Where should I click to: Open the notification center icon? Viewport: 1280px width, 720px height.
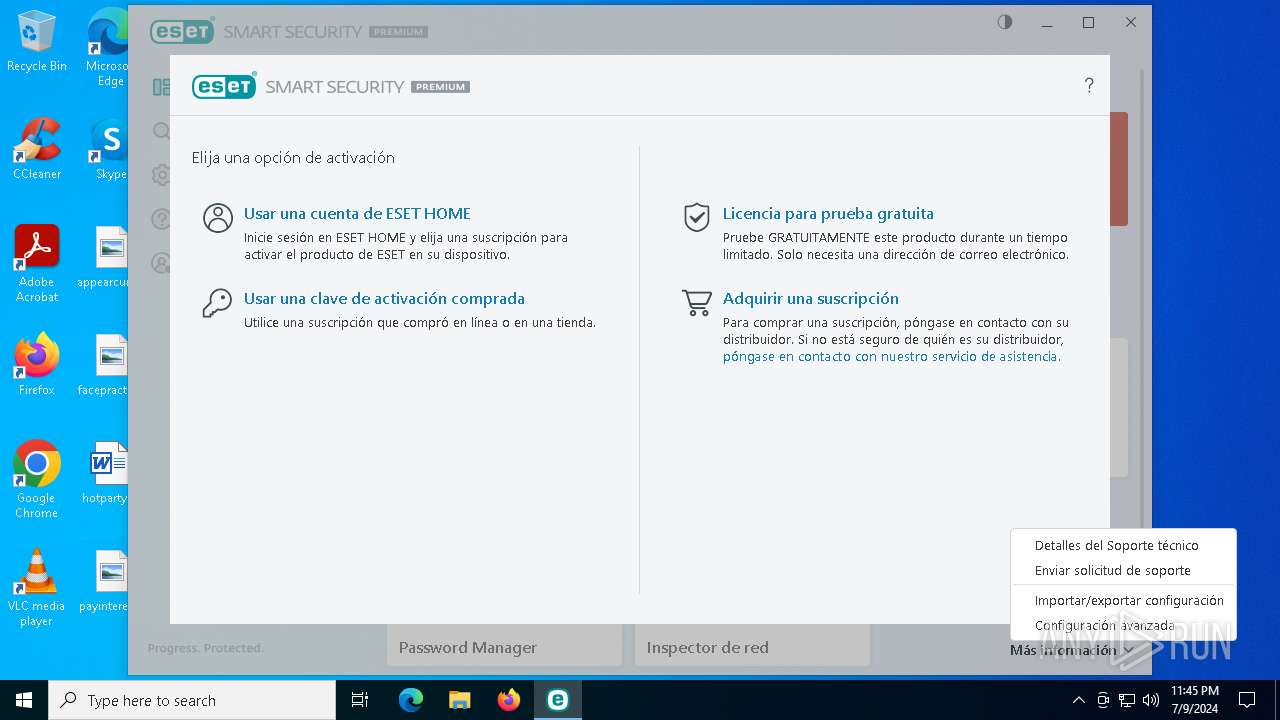1247,700
